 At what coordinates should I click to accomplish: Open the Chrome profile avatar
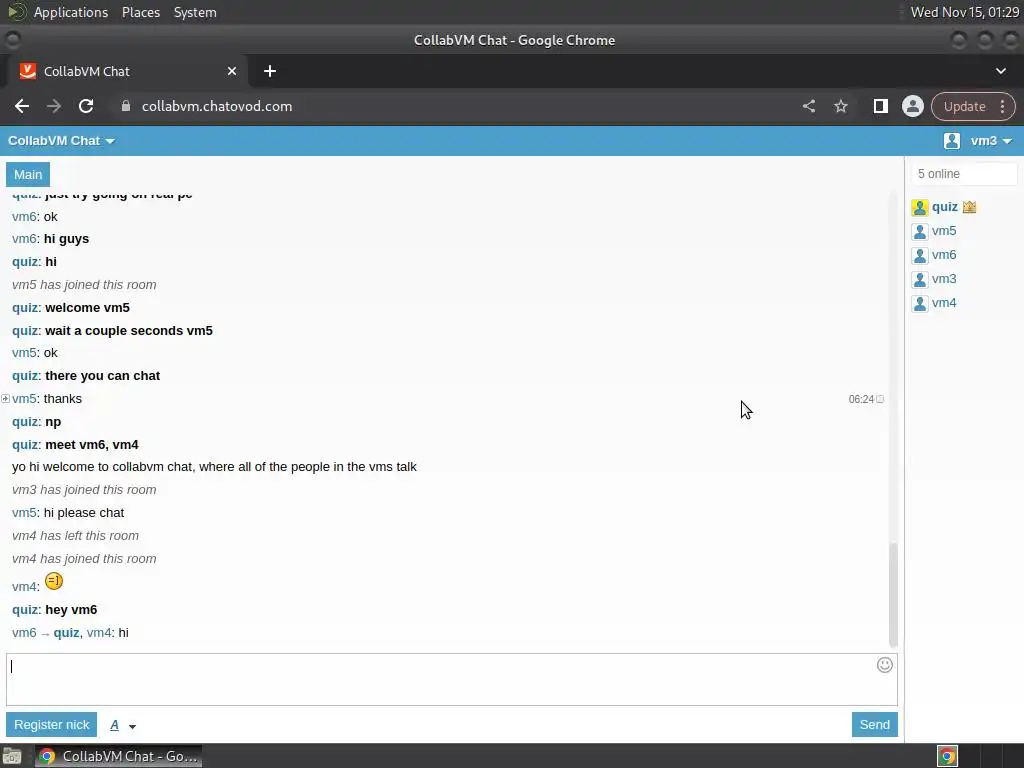click(x=912, y=106)
